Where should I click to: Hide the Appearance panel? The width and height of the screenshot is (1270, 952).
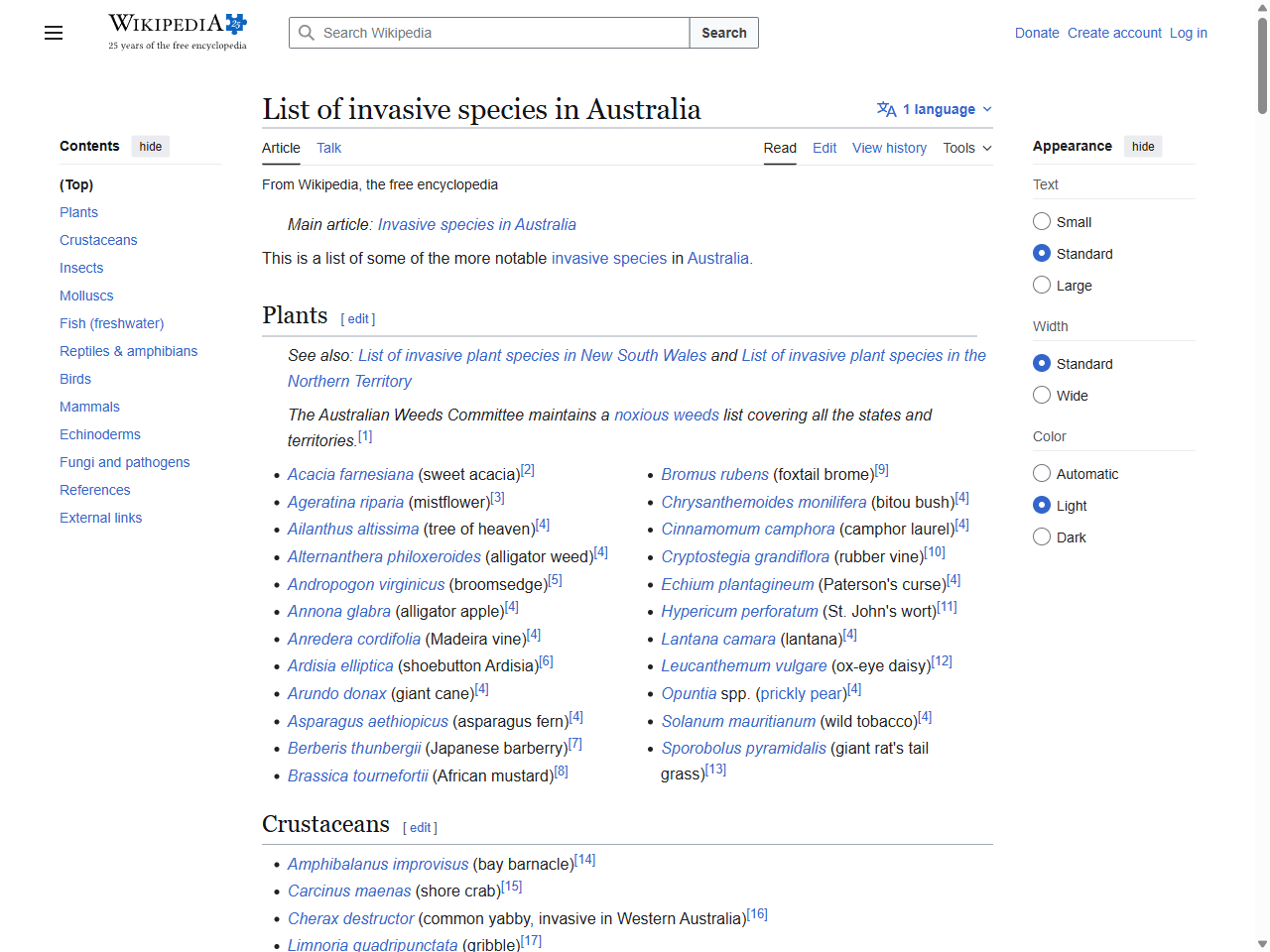click(1143, 146)
